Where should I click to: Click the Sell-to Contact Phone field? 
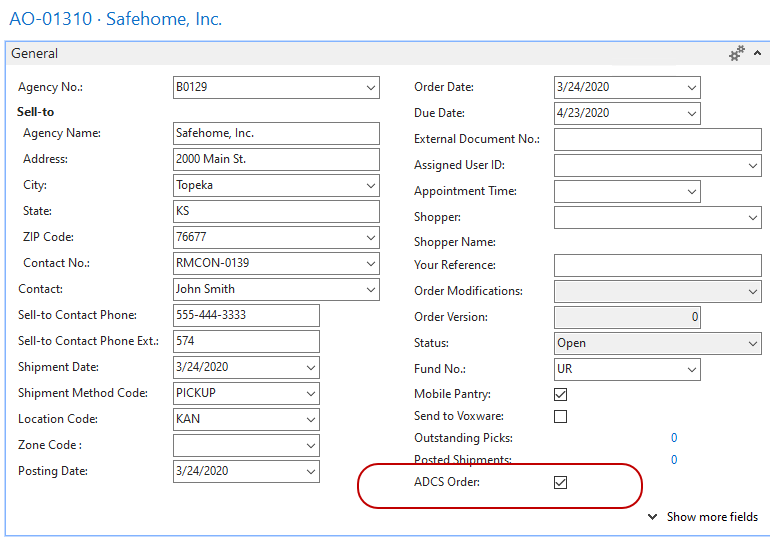(x=245, y=315)
